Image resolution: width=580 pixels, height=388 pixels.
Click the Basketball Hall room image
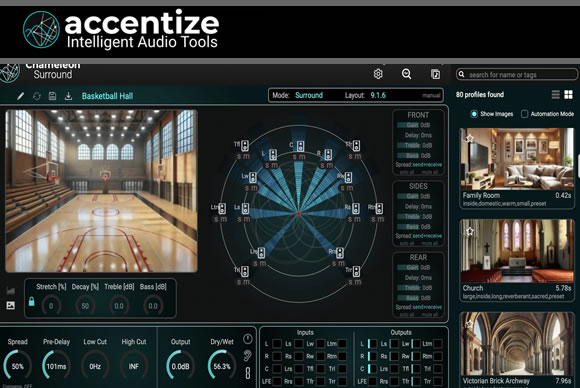(x=101, y=191)
